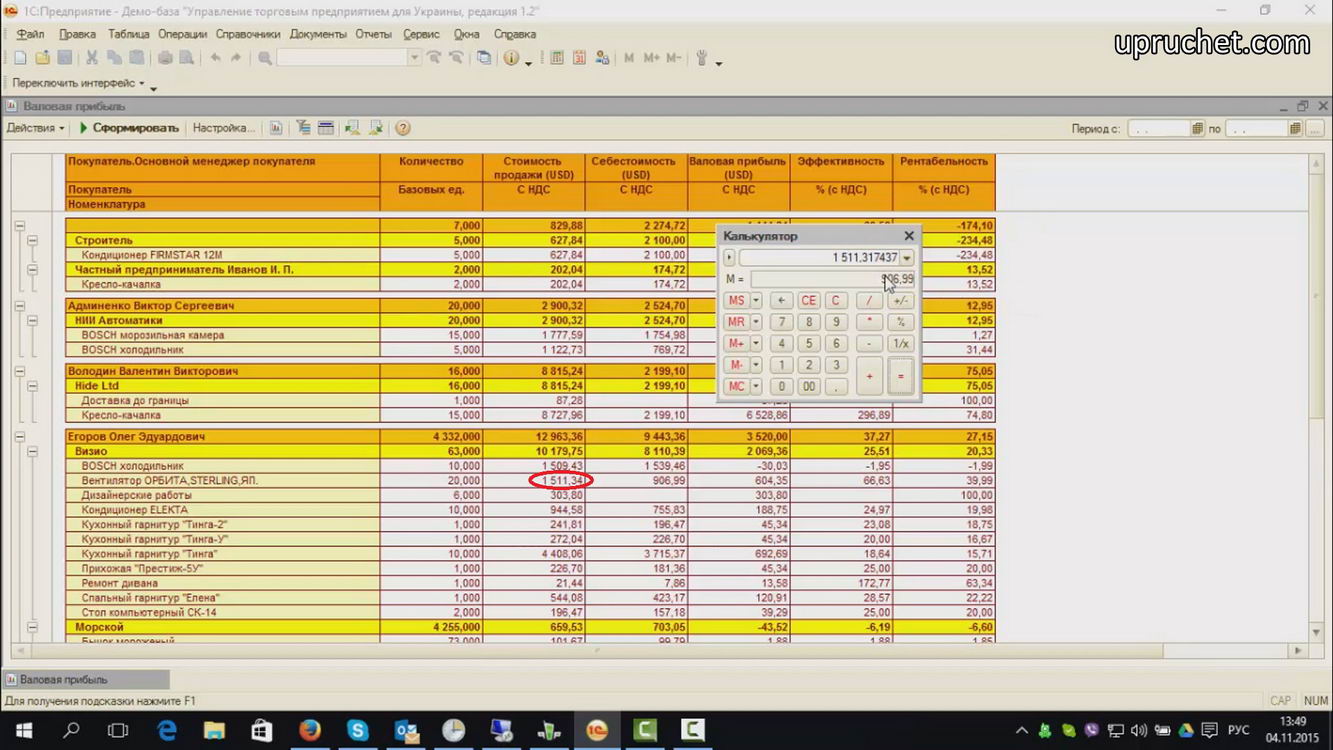Collapse the Админенко Виктор Сергеевич group
Screen dimensions: 1333x750
coord(20,306)
